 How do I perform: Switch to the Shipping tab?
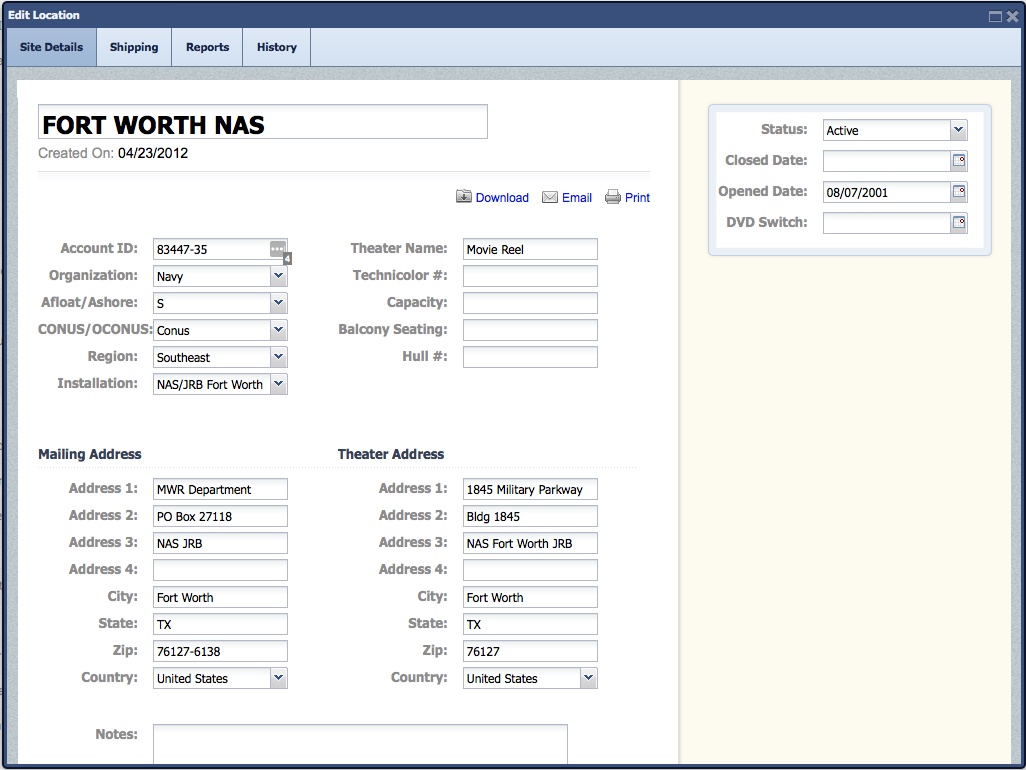coord(134,47)
